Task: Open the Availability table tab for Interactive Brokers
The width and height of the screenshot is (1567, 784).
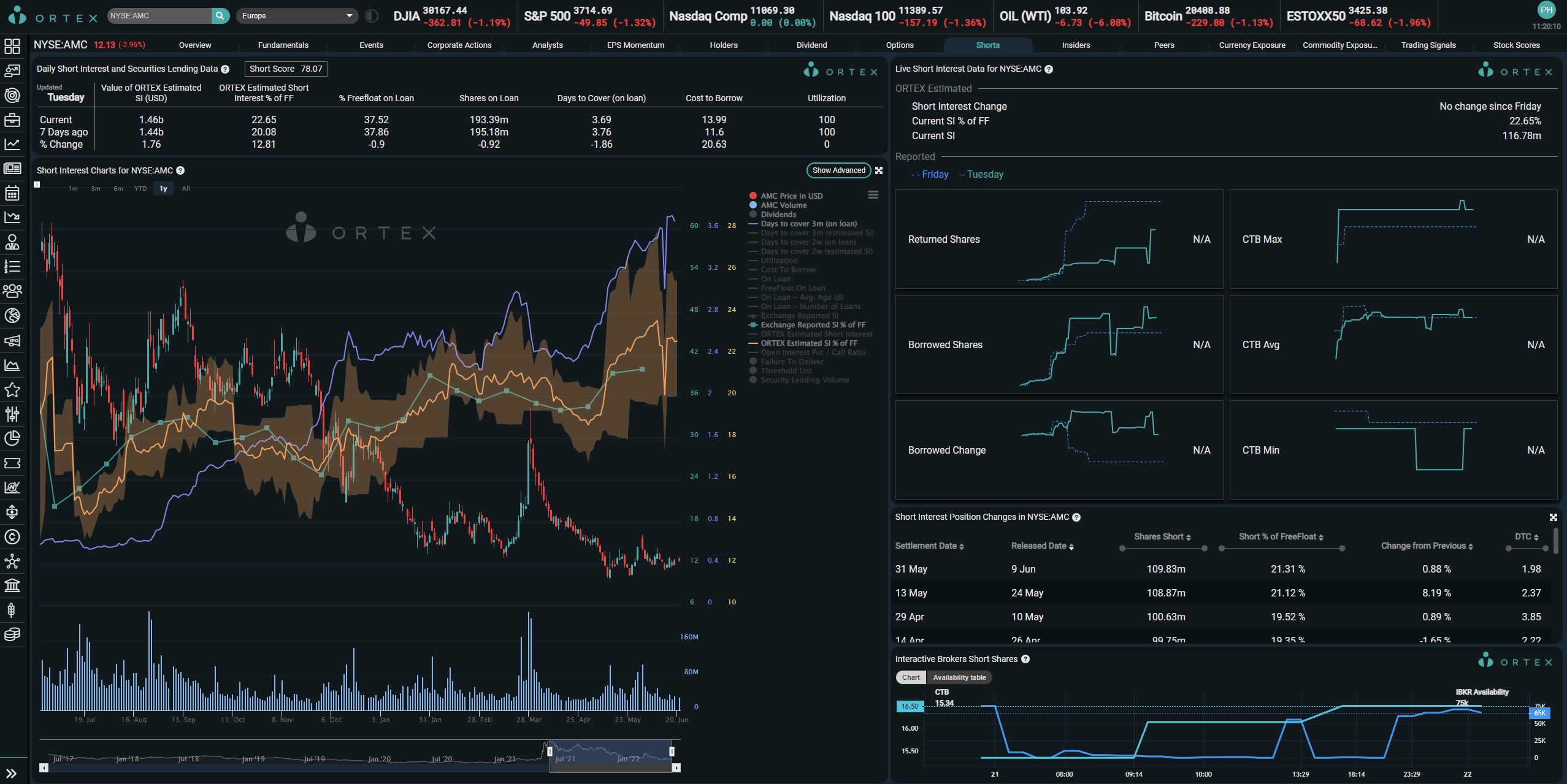Action: click(959, 677)
